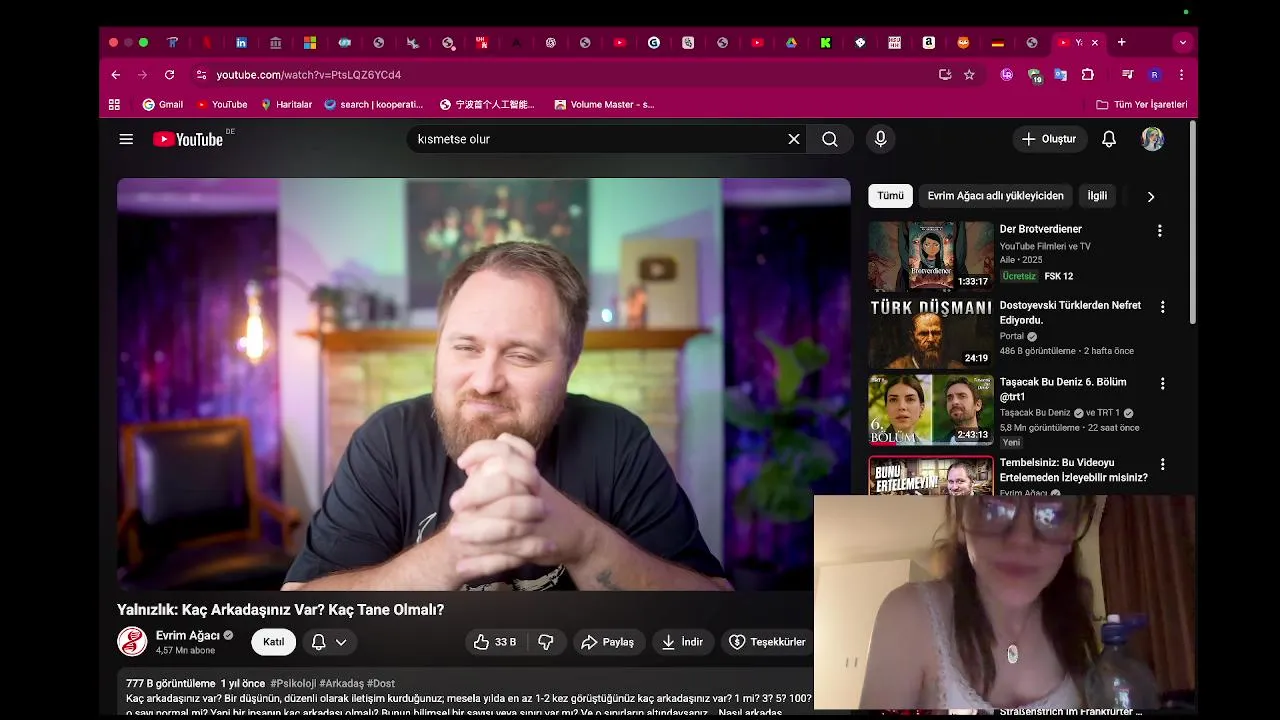Open the Gmail bookmark
The width and height of the screenshot is (1280, 720).
pyautogui.click(x=162, y=104)
